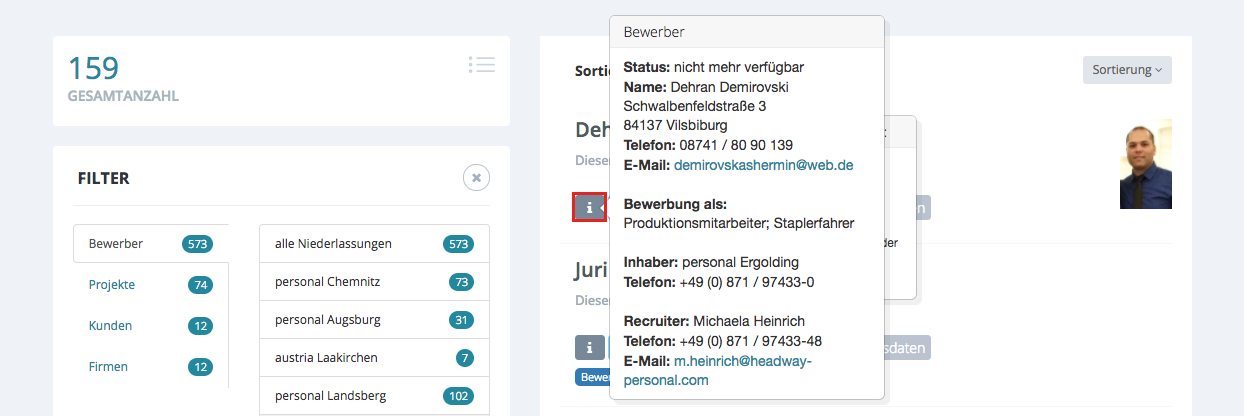1244x416 pixels.
Task: Switch to the Projekte filter tab
Action: [111, 285]
